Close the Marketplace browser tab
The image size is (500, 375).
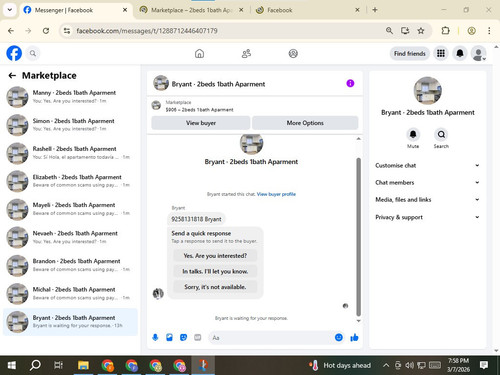(x=241, y=10)
